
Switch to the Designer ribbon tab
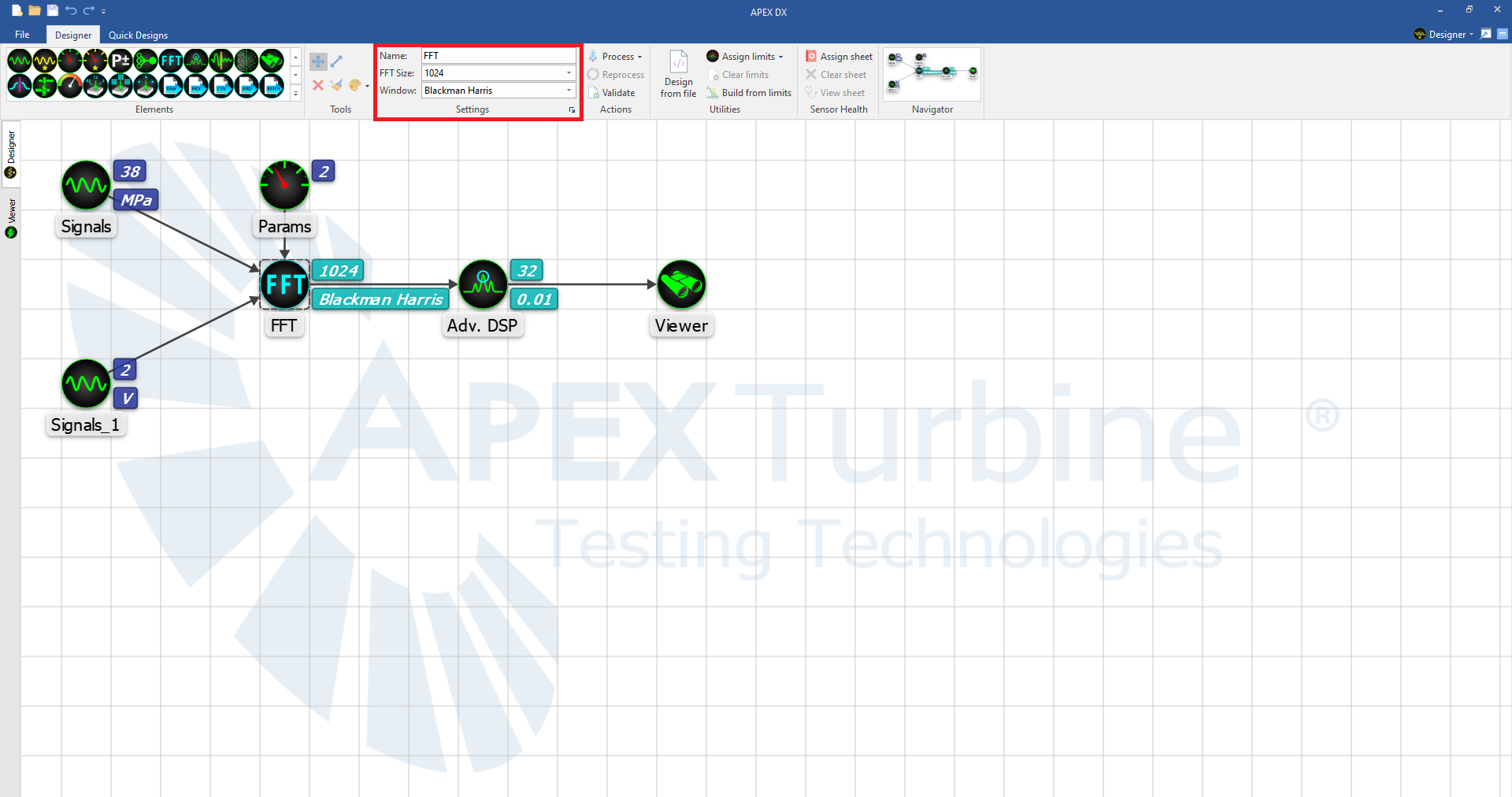[73, 35]
